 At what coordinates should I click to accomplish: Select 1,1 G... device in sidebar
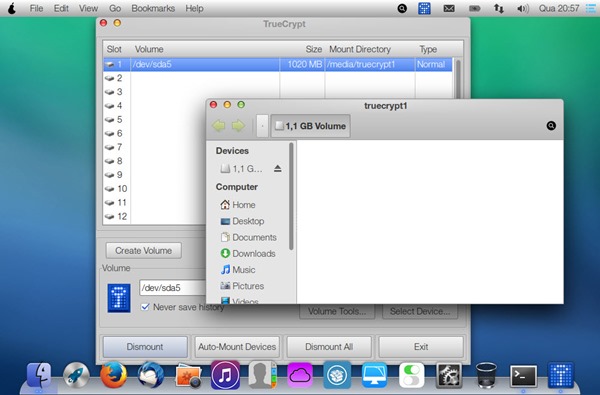coord(242,168)
